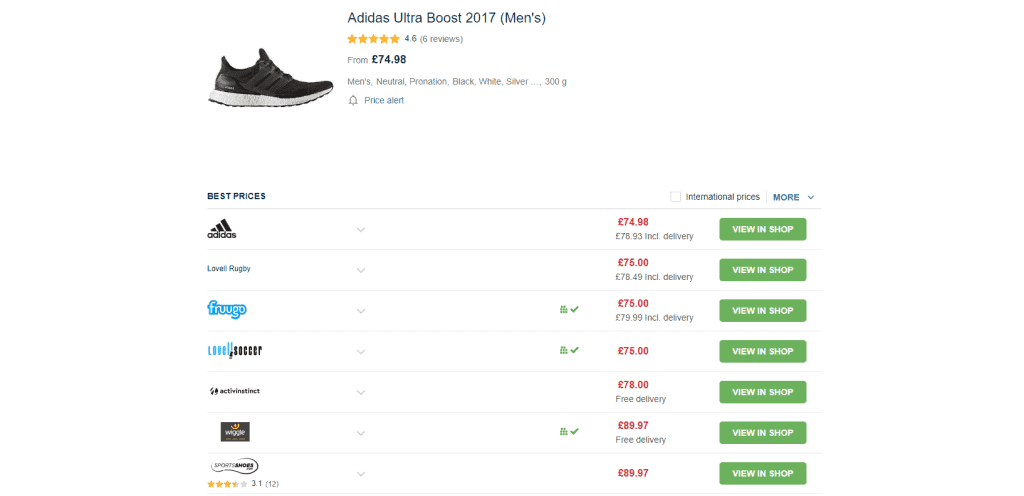The width and height of the screenshot is (1024, 496).
Task: Open the Fruugo shop logo
Action: [x=227, y=309]
